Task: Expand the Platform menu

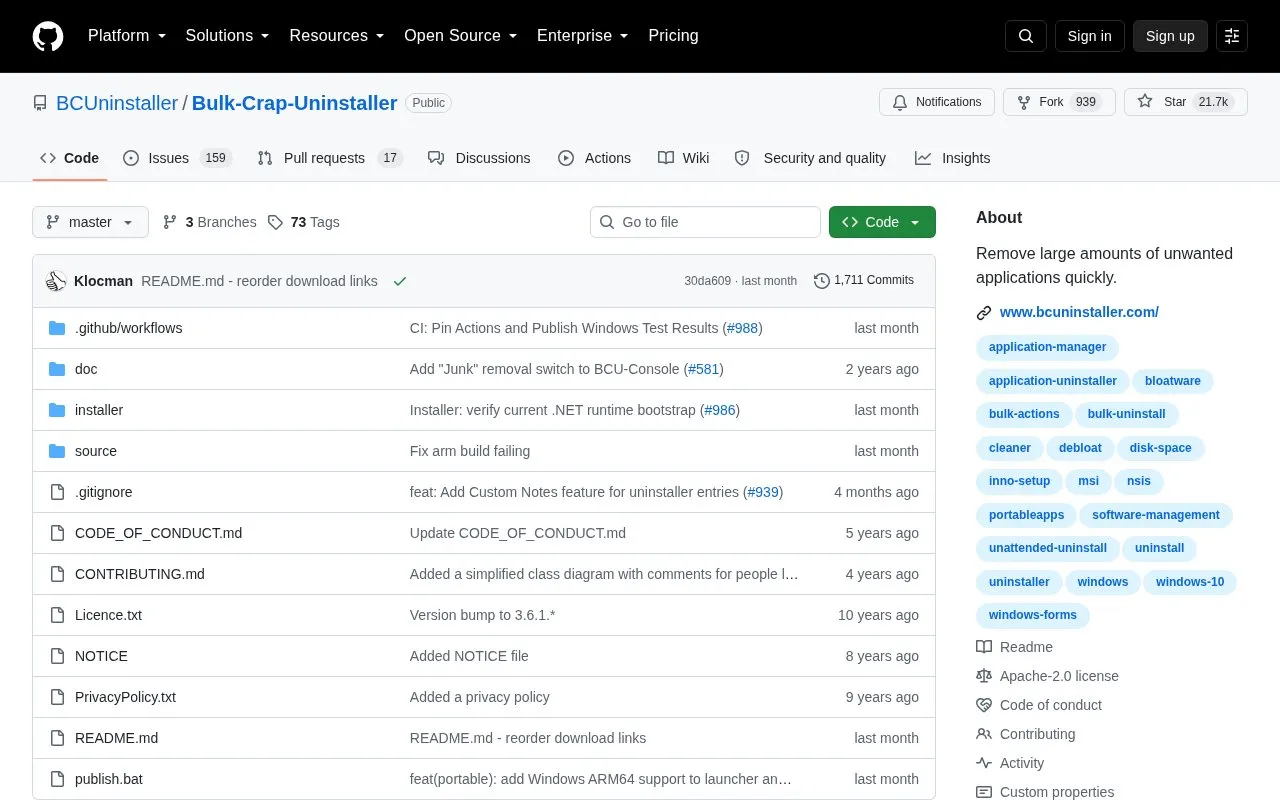Action: click(x=127, y=36)
